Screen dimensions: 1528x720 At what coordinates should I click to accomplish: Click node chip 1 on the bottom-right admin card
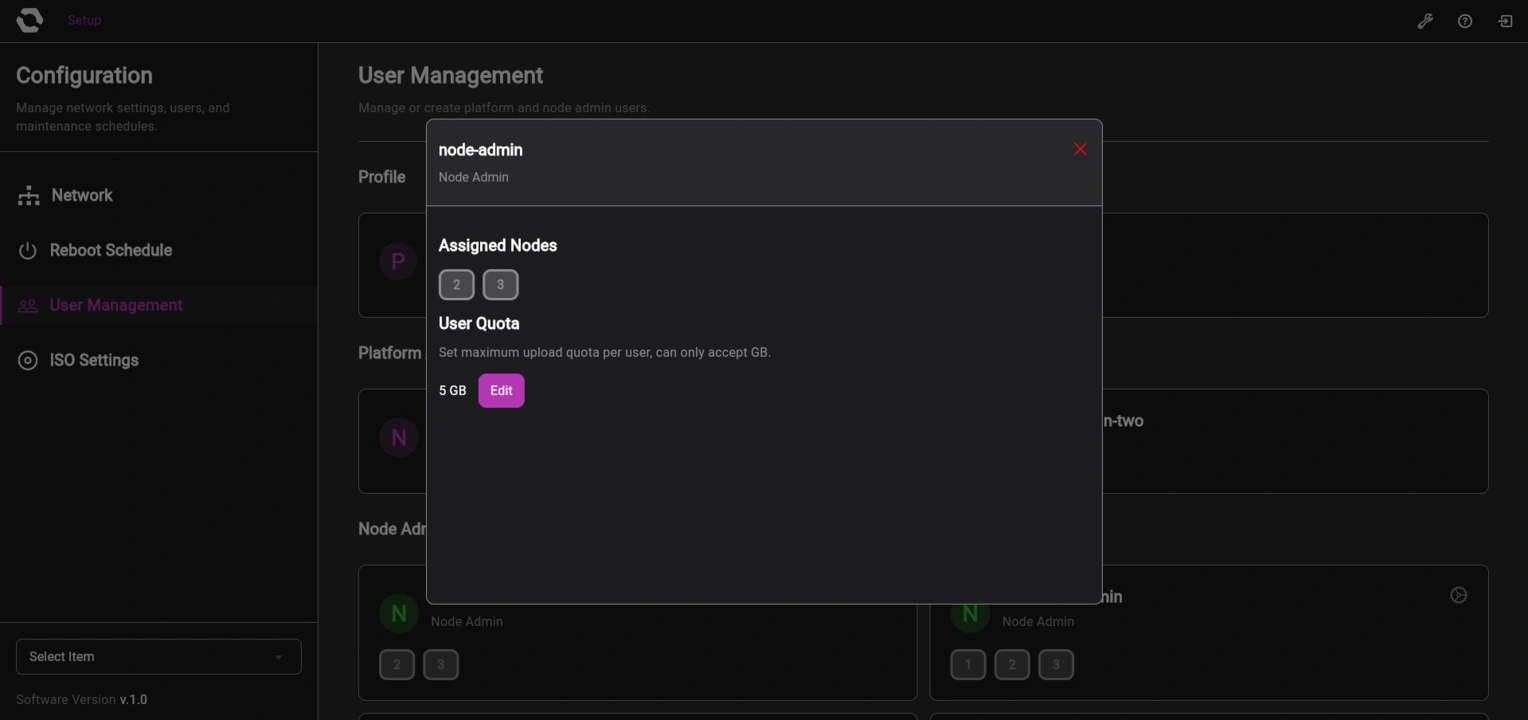[967, 663]
